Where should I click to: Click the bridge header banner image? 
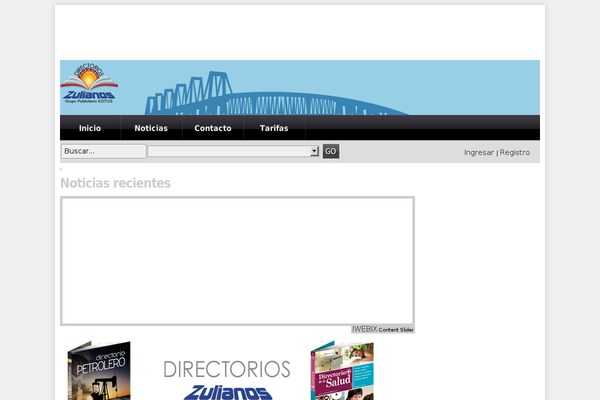point(330,88)
